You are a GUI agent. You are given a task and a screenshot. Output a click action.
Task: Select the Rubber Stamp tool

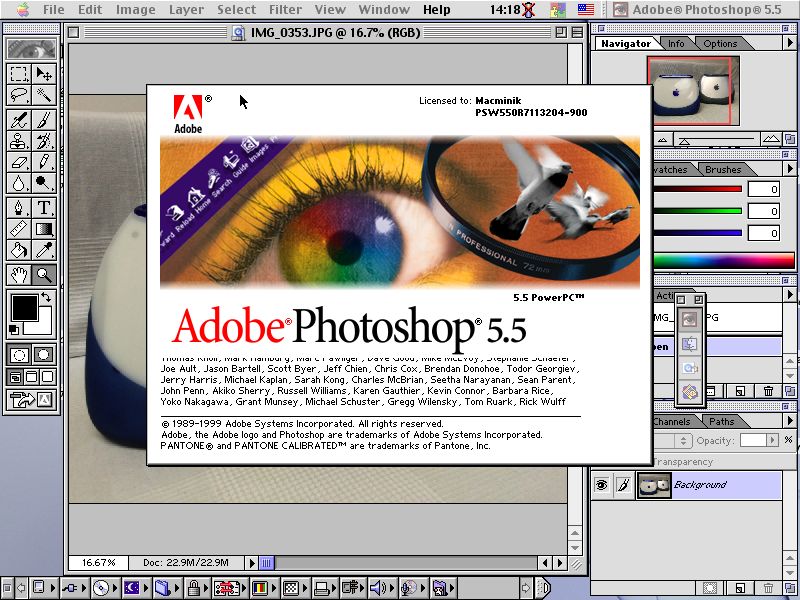pos(19,141)
